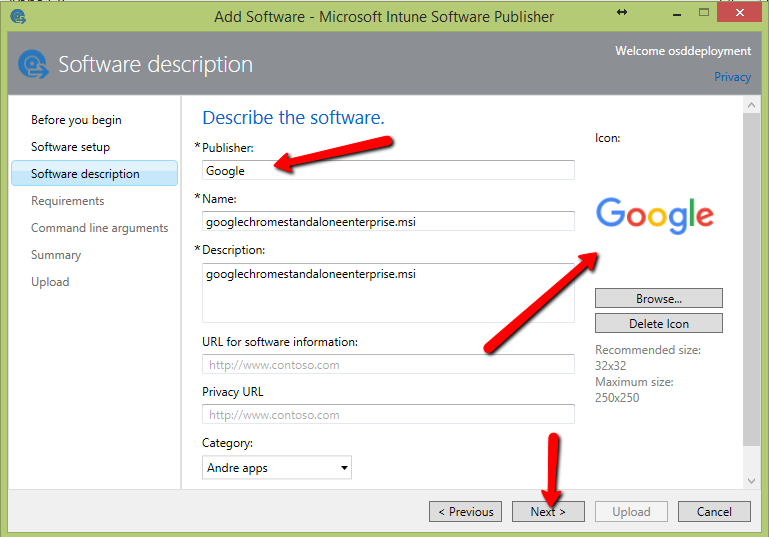769x537 pixels.
Task: Click the scroll down arrow on scrollbar
Action: (x=751, y=481)
